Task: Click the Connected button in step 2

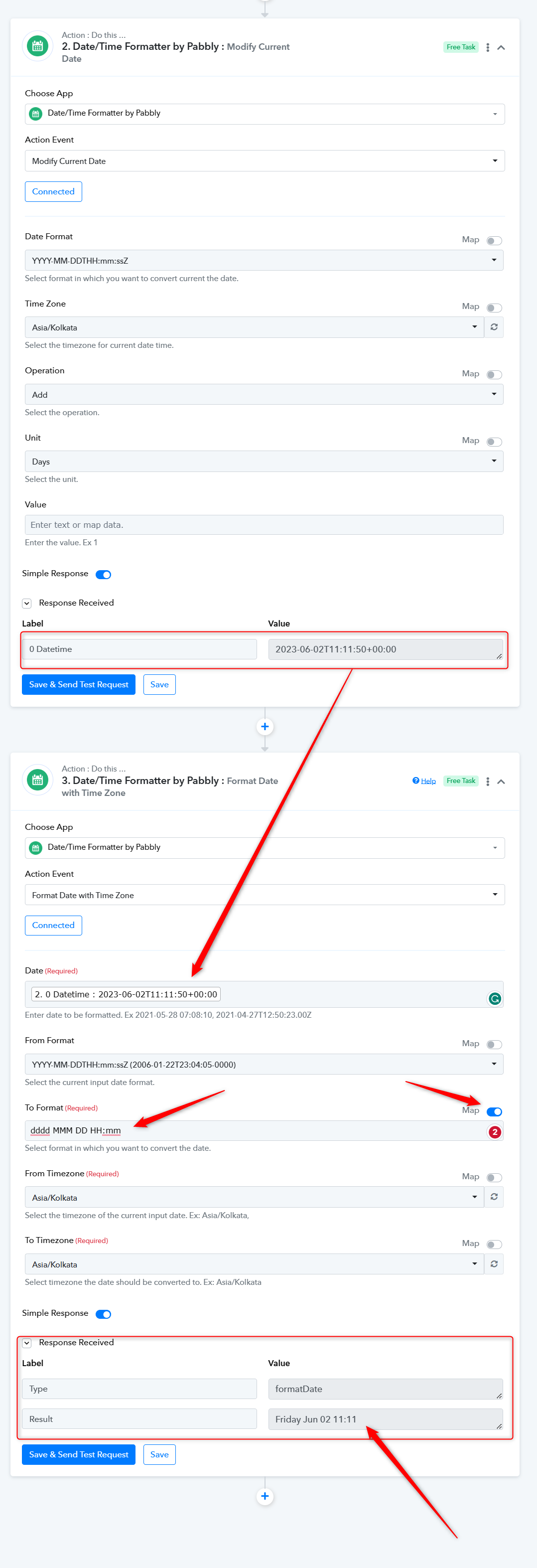Action: click(53, 191)
